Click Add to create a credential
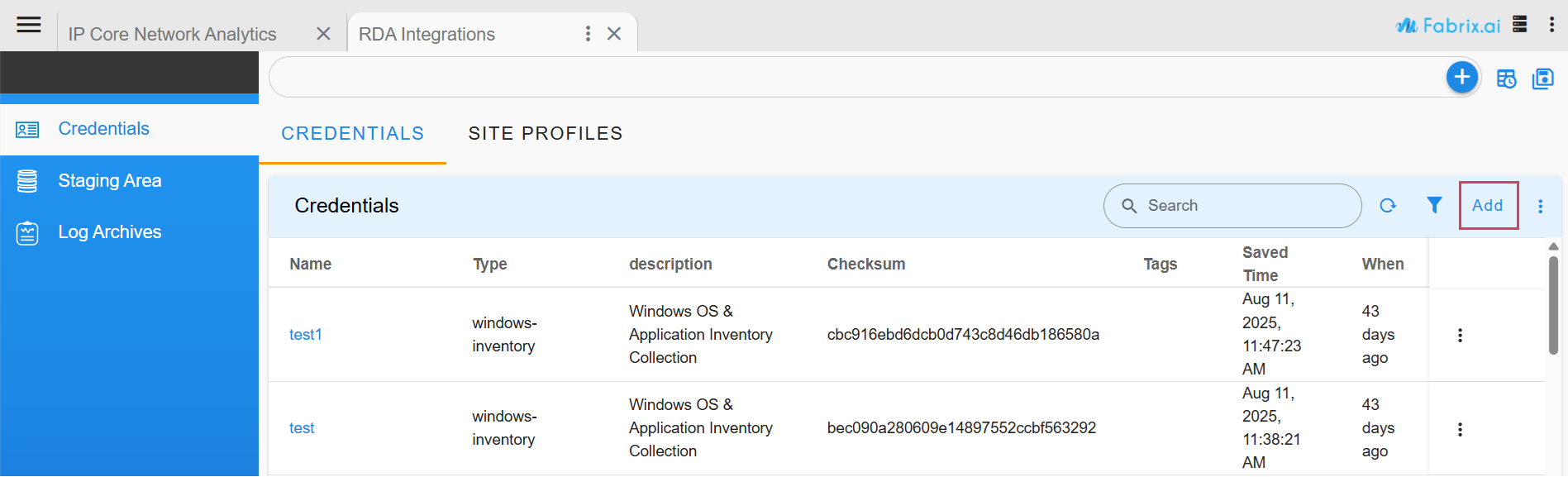Viewport: 1568px width, 477px height. click(1488, 205)
